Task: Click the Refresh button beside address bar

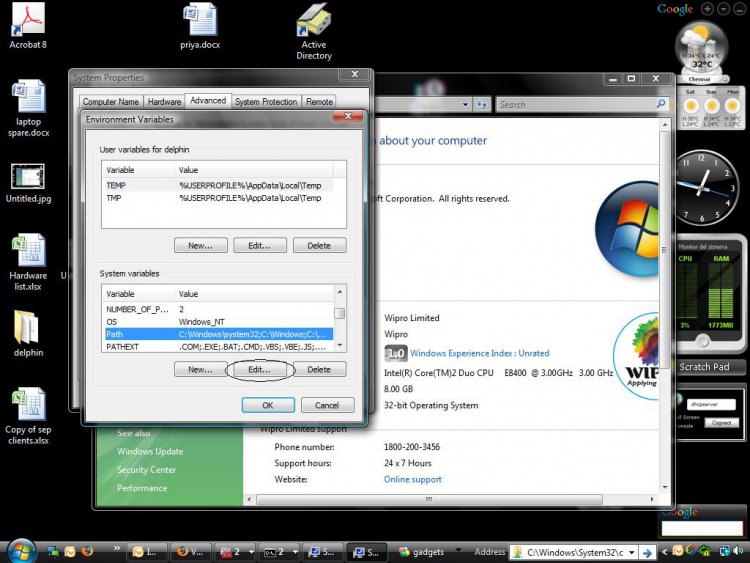Action: click(x=482, y=104)
